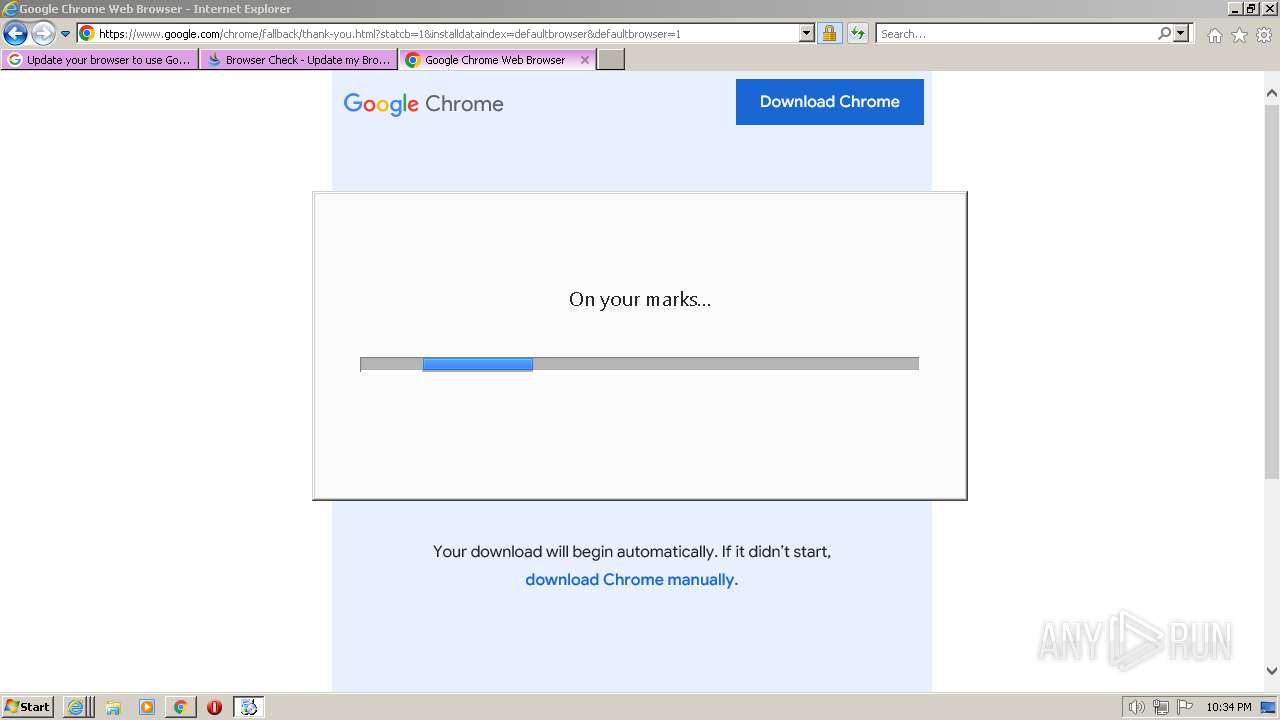The height and width of the screenshot is (720, 1280).
Task: Open the volume speaker tray icon
Action: (1136, 707)
